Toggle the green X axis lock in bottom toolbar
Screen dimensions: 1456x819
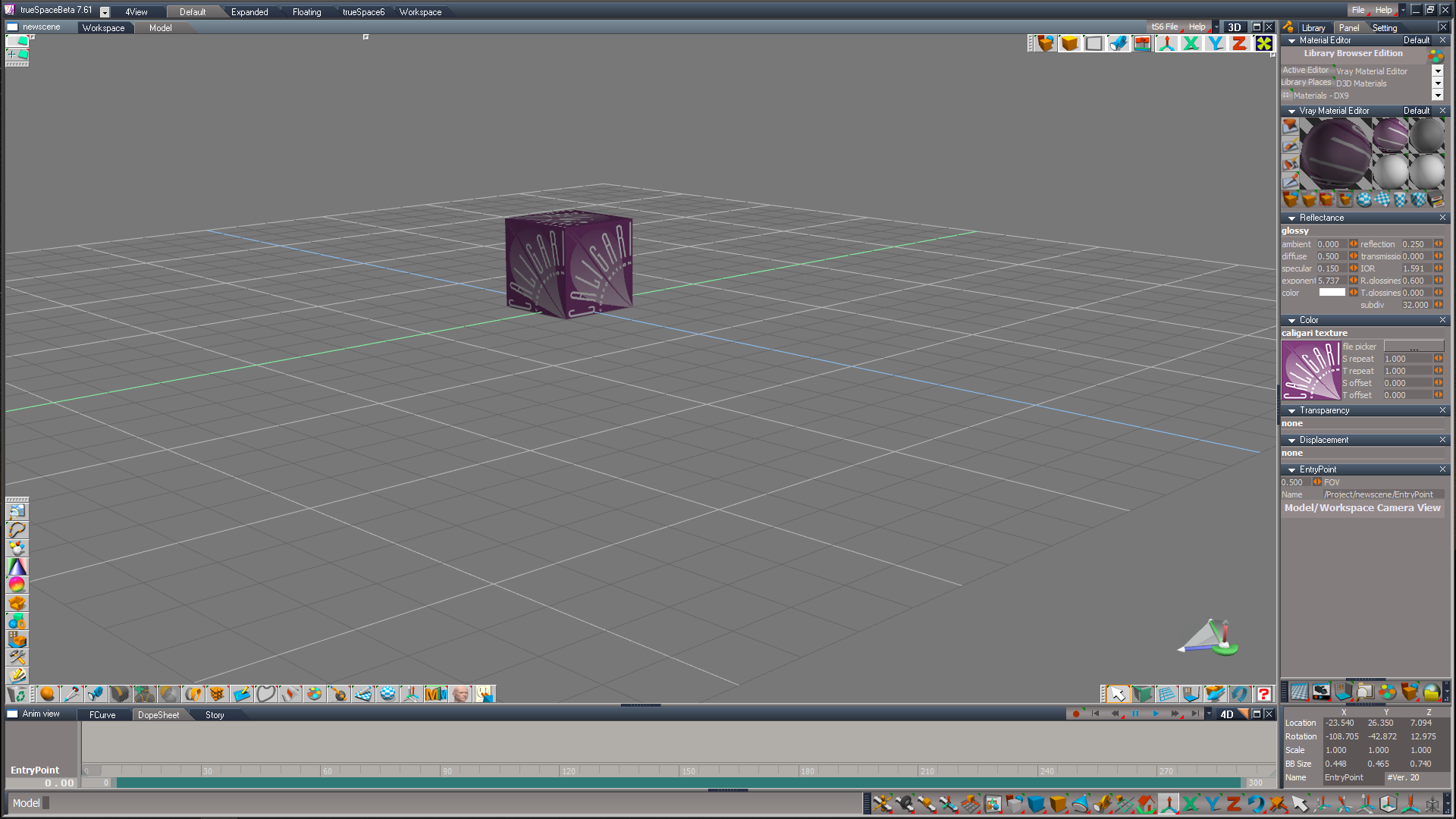click(1190, 803)
